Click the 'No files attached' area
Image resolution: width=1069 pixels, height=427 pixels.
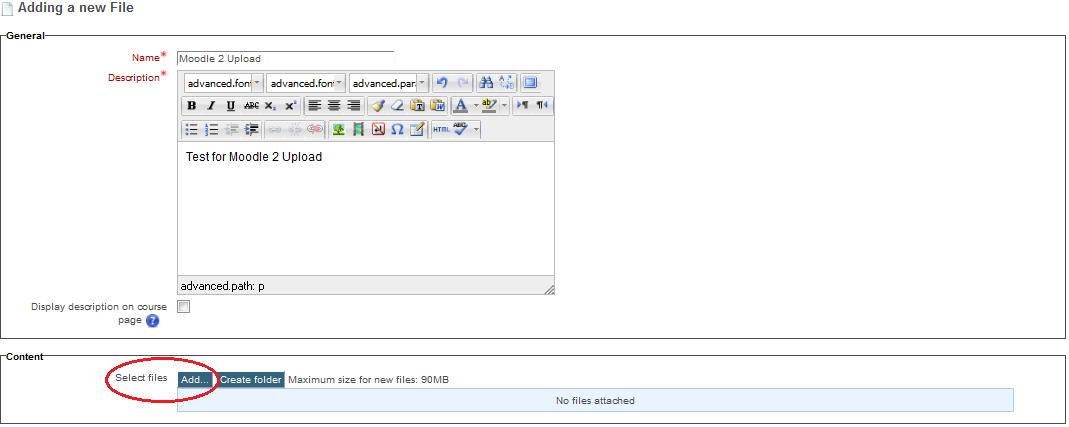595,400
